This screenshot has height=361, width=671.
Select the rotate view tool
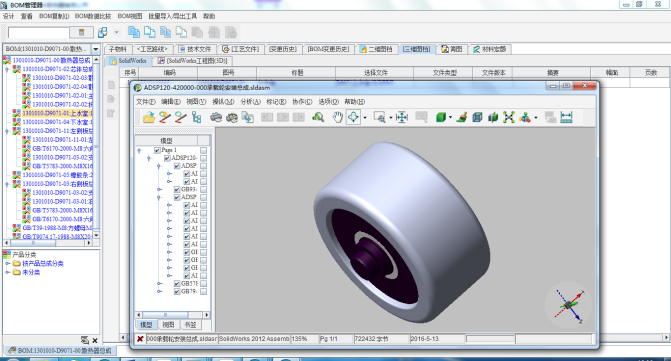click(x=353, y=117)
